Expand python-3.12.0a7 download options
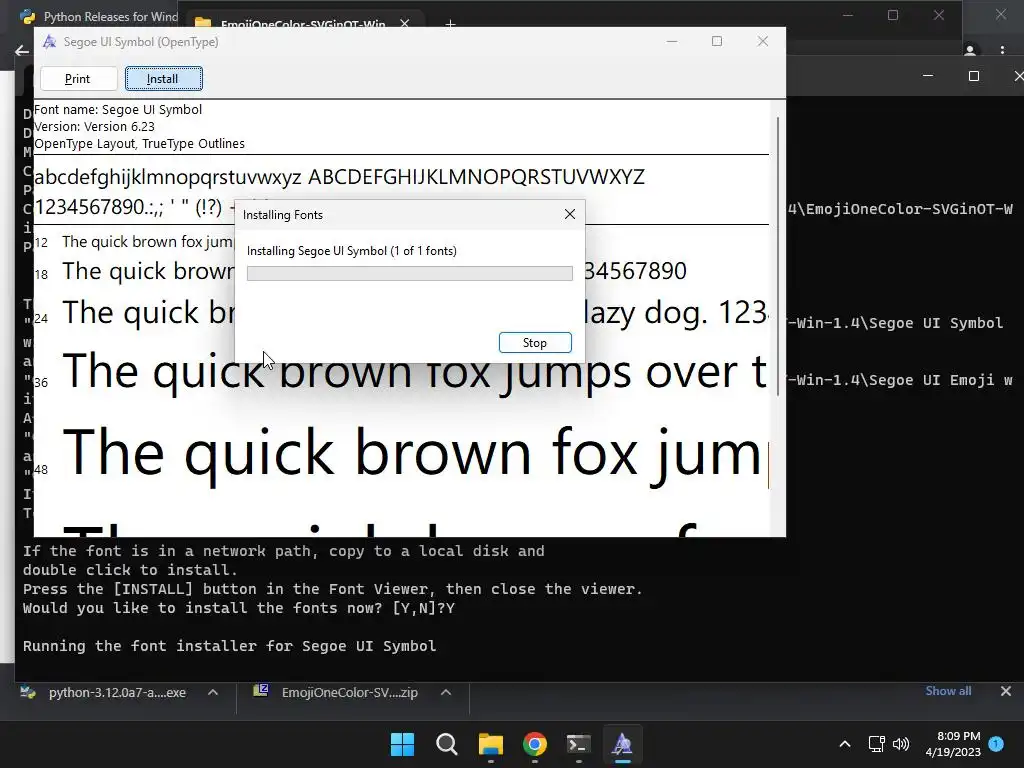The width and height of the screenshot is (1024, 768). (213, 692)
